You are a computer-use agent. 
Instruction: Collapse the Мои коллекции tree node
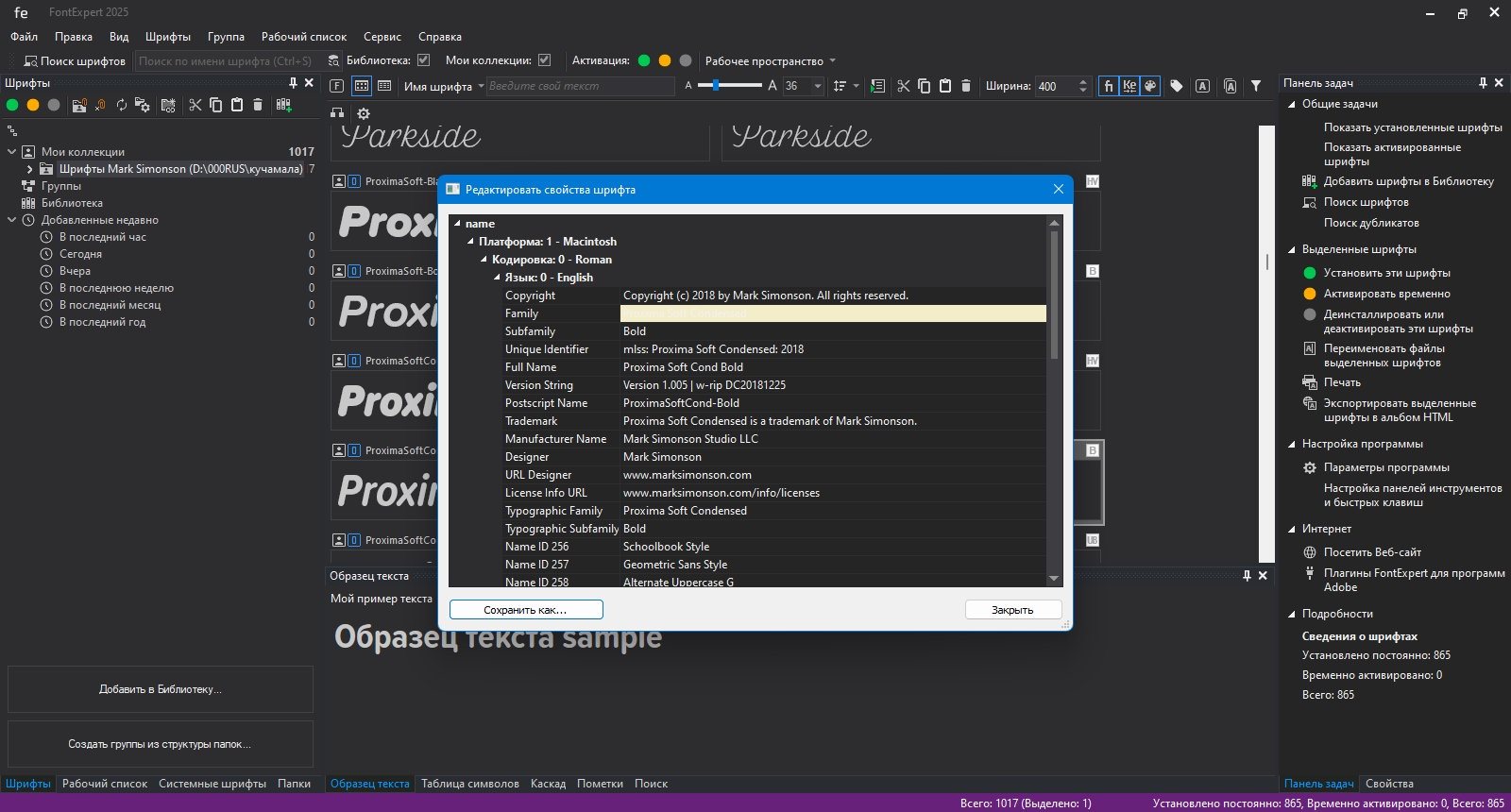pyautogui.click(x=12, y=151)
